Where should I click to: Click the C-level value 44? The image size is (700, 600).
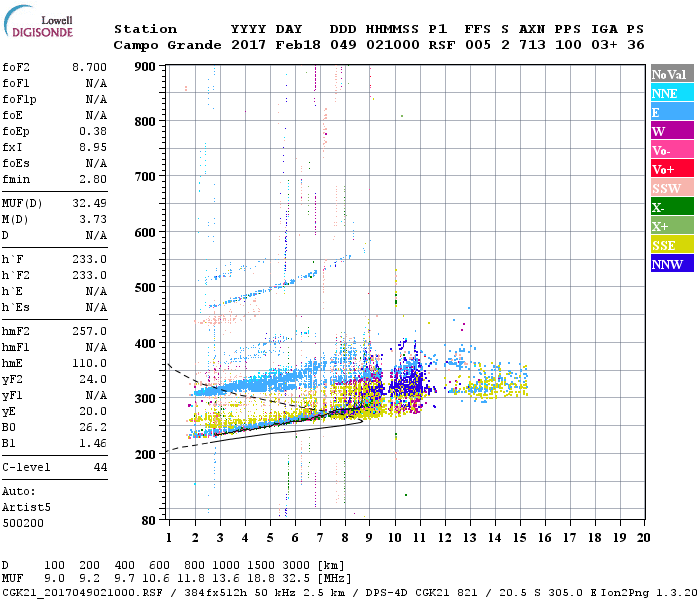pyautogui.click(x=100, y=467)
